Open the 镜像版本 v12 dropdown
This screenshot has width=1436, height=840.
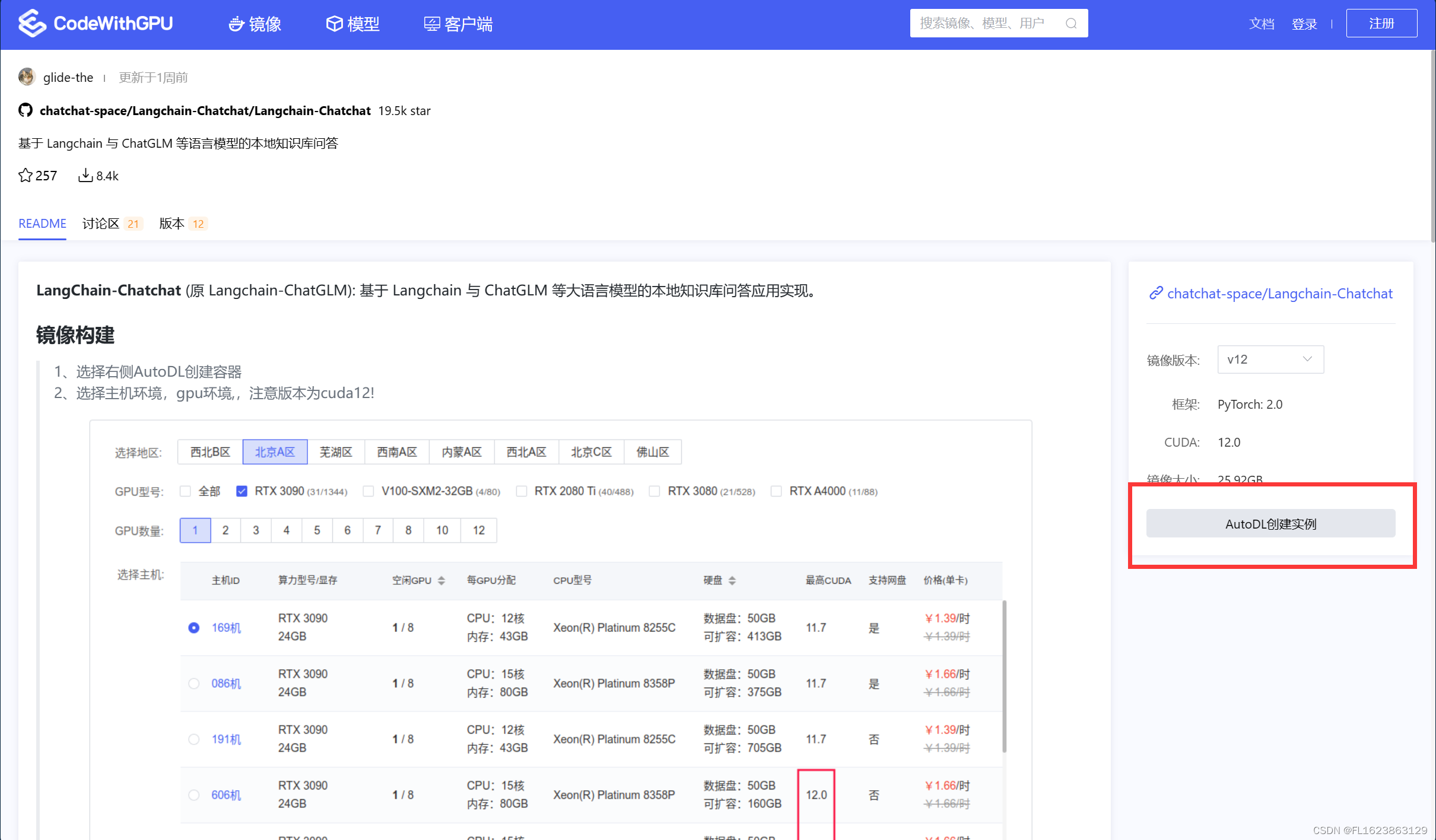click(1270, 359)
